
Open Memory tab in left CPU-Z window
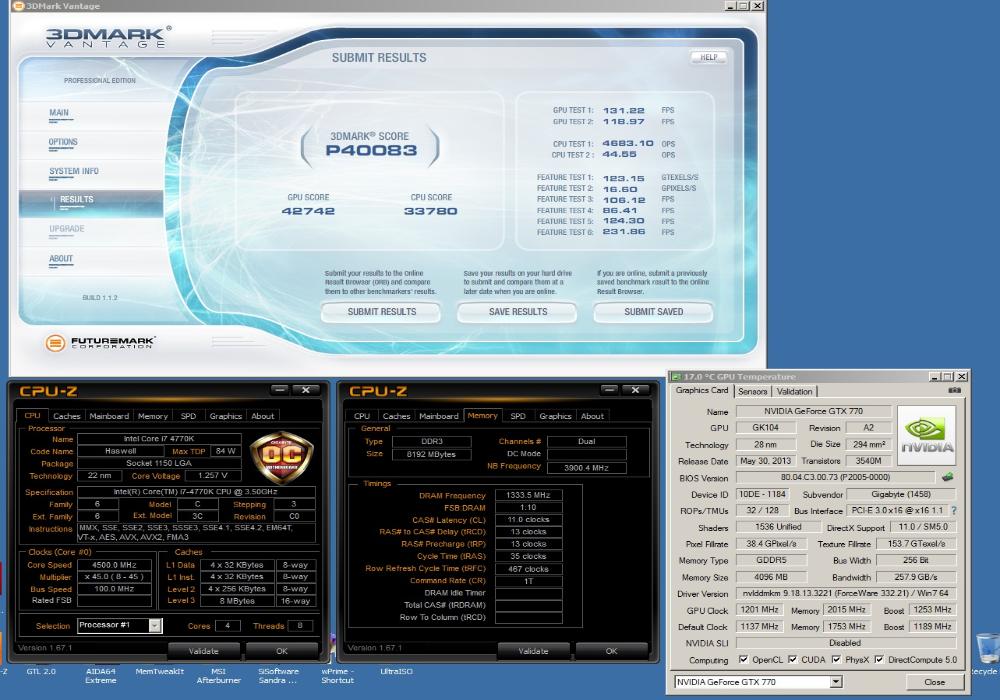click(153, 416)
